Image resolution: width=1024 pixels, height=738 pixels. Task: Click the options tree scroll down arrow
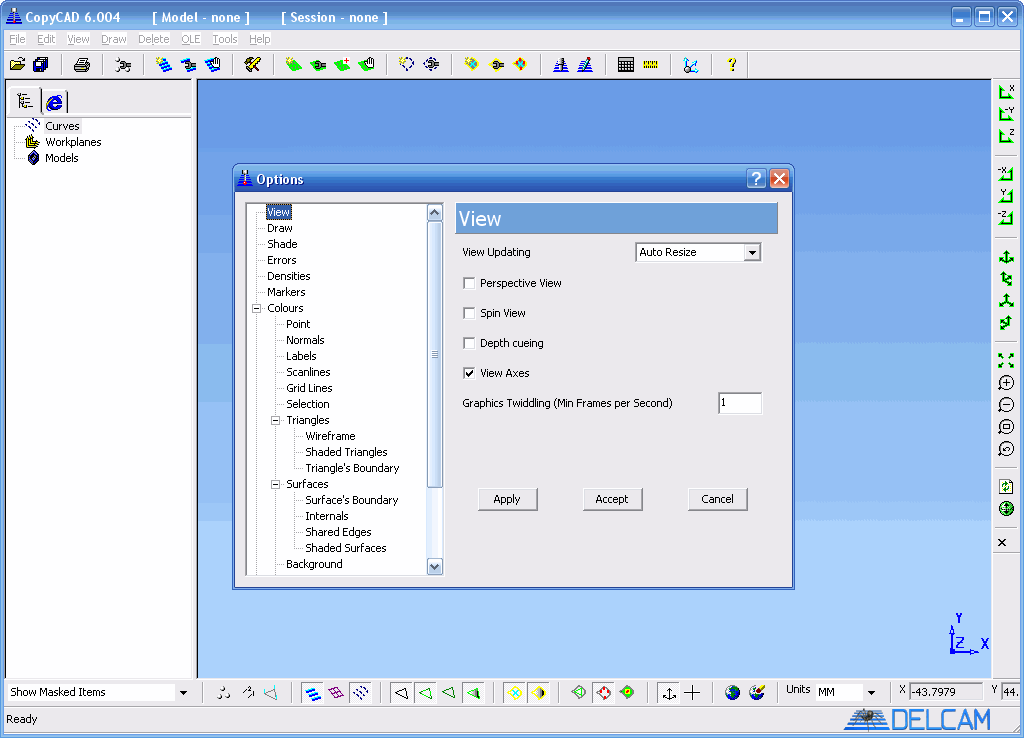pyautogui.click(x=435, y=566)
